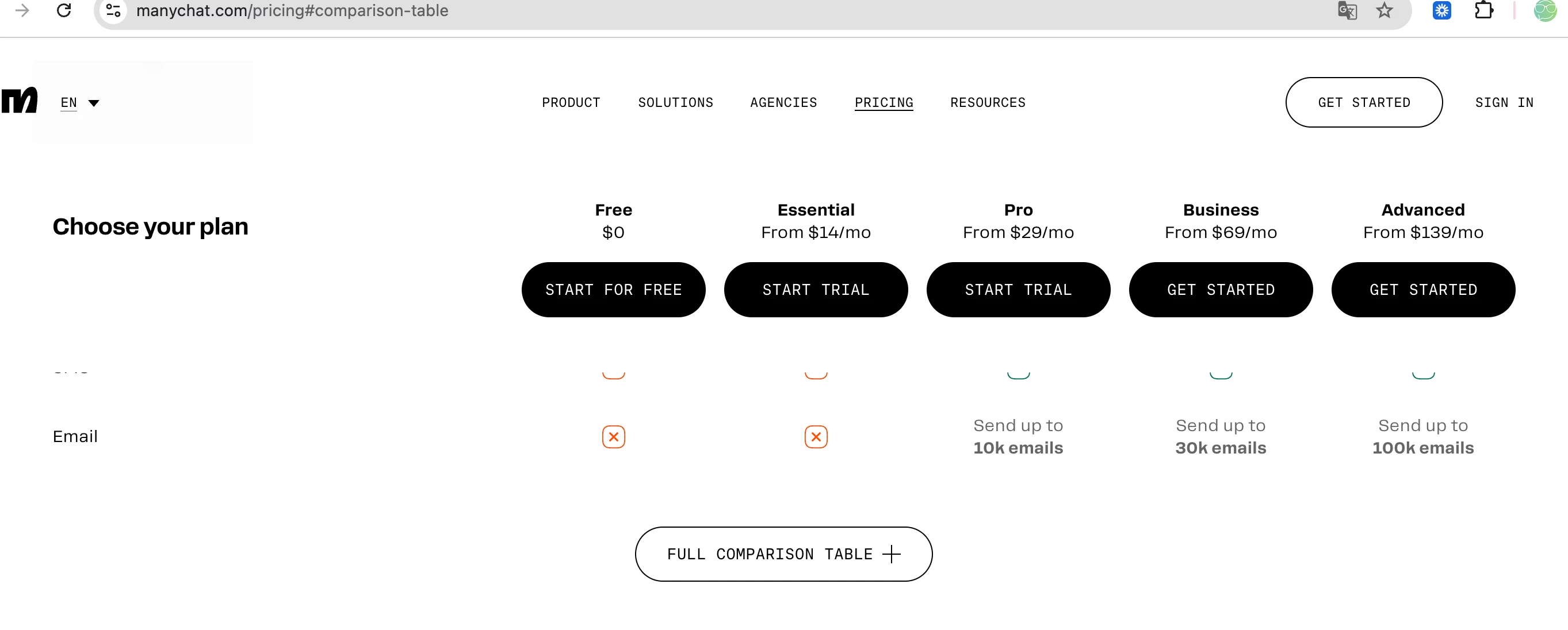The image size is (1568, 630).
Task: Click the site settings icon beside URL
Action: point(113,10)
